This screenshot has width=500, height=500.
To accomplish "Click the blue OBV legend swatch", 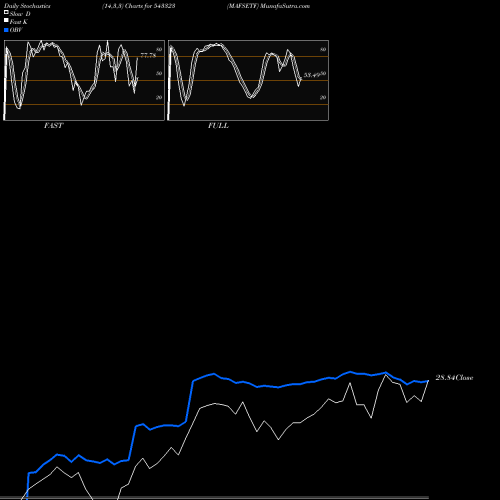I will coord(6,30).
